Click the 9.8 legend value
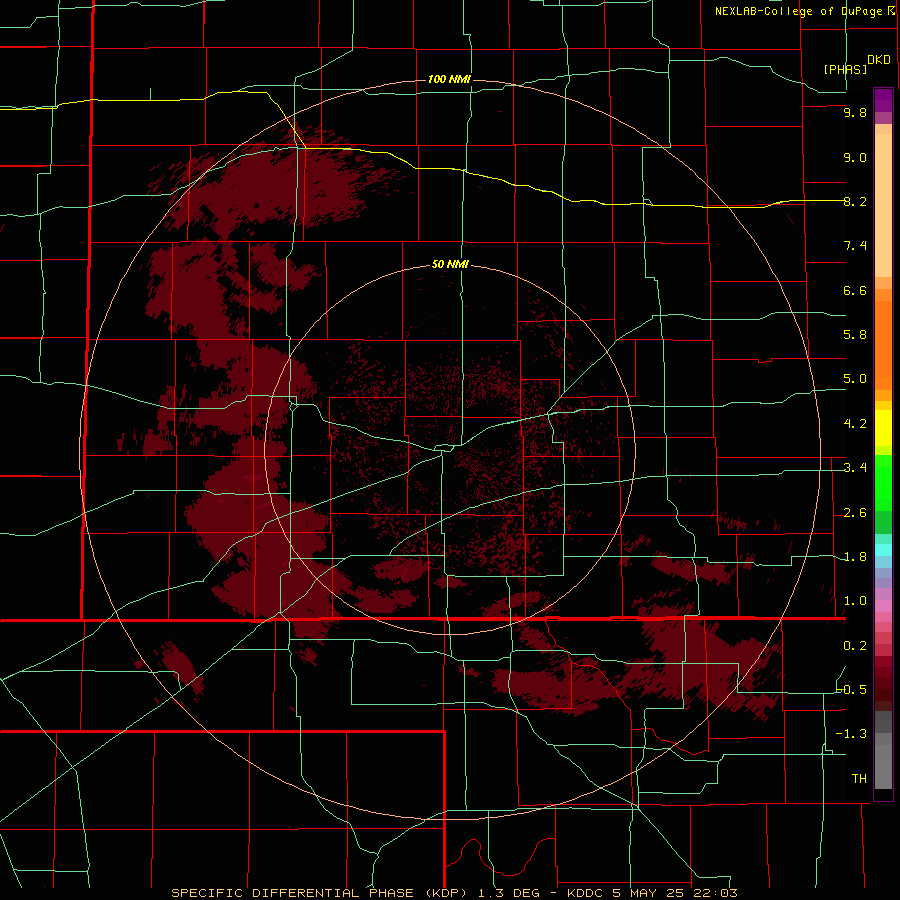This screenshot has width=900, height=900. click(x=855, y=112)
